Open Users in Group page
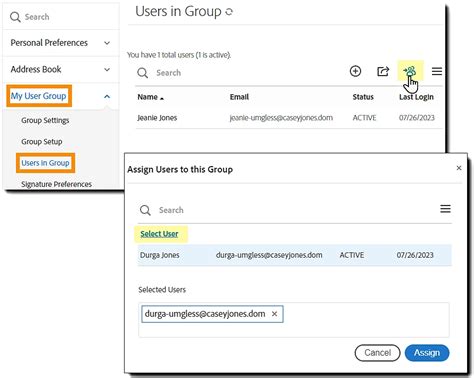The width and height of the screenshot is (474, 378). click(x=45, y=163)
